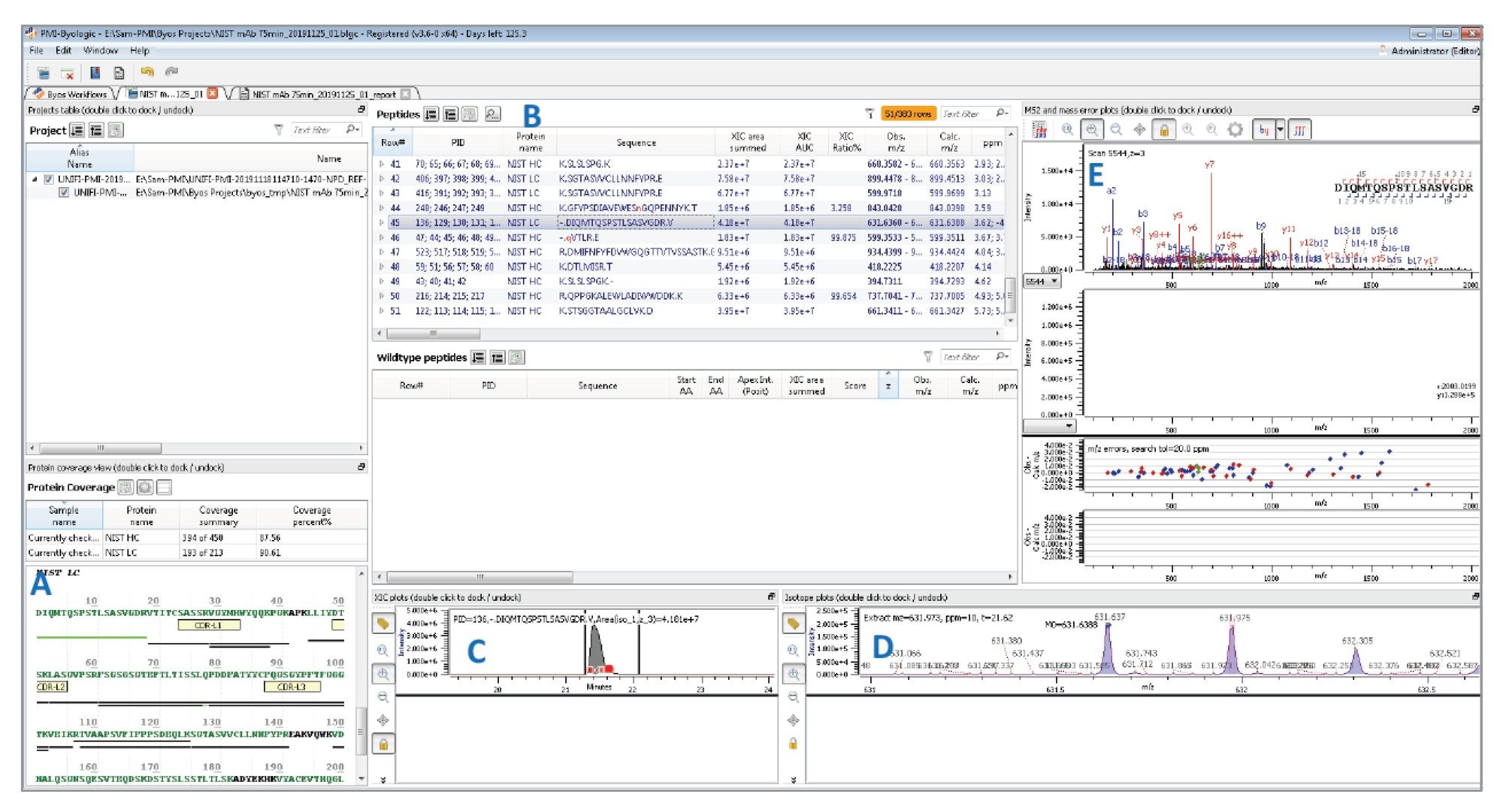Click the first icon beside Protein Coverage label

point(126,488)
